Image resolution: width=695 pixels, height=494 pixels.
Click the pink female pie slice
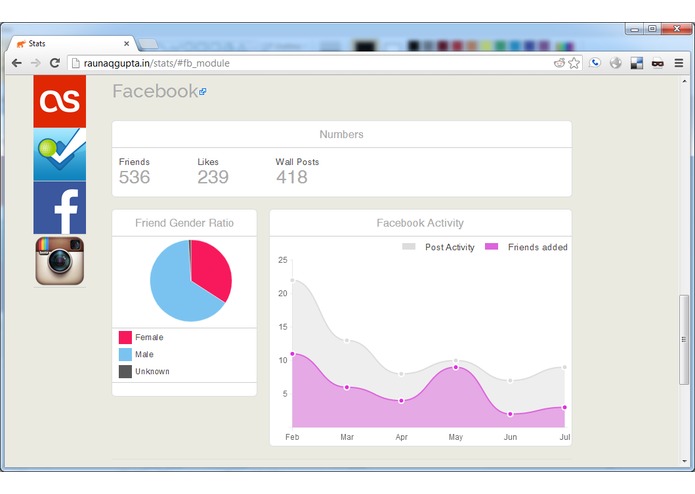coord(212,268)
